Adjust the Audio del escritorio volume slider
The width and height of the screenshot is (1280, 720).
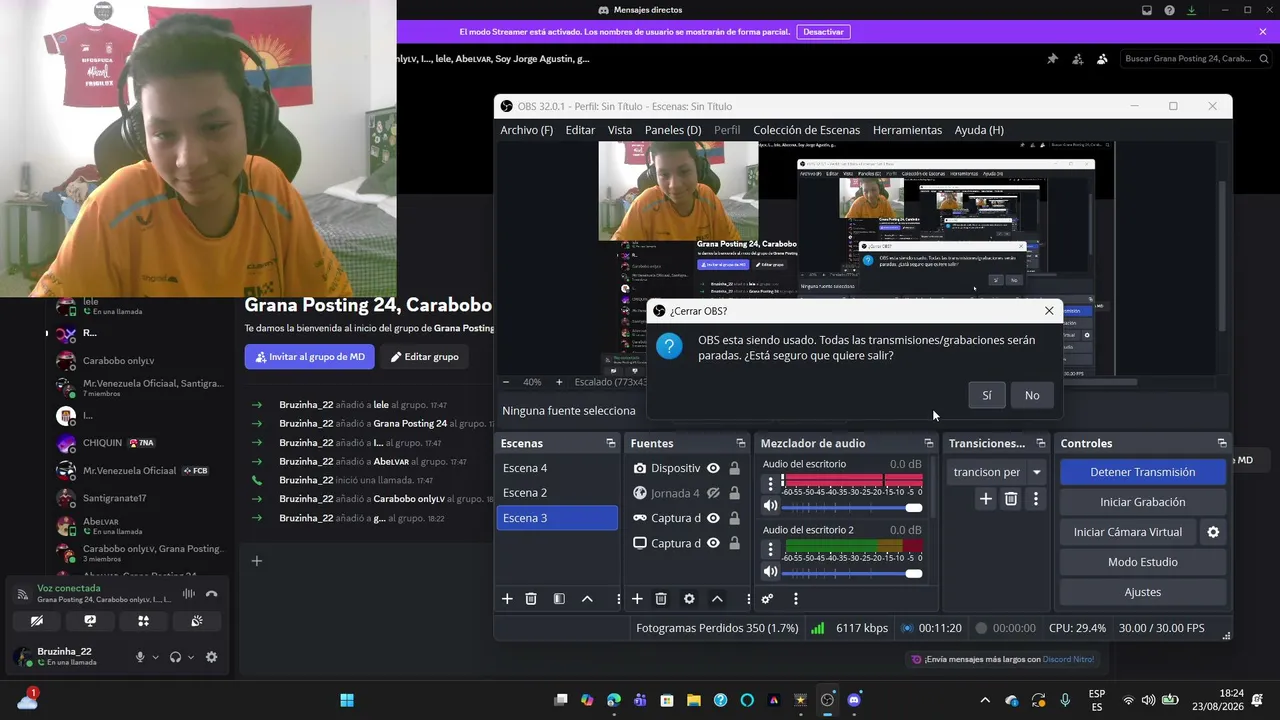(x=852, y=507)
